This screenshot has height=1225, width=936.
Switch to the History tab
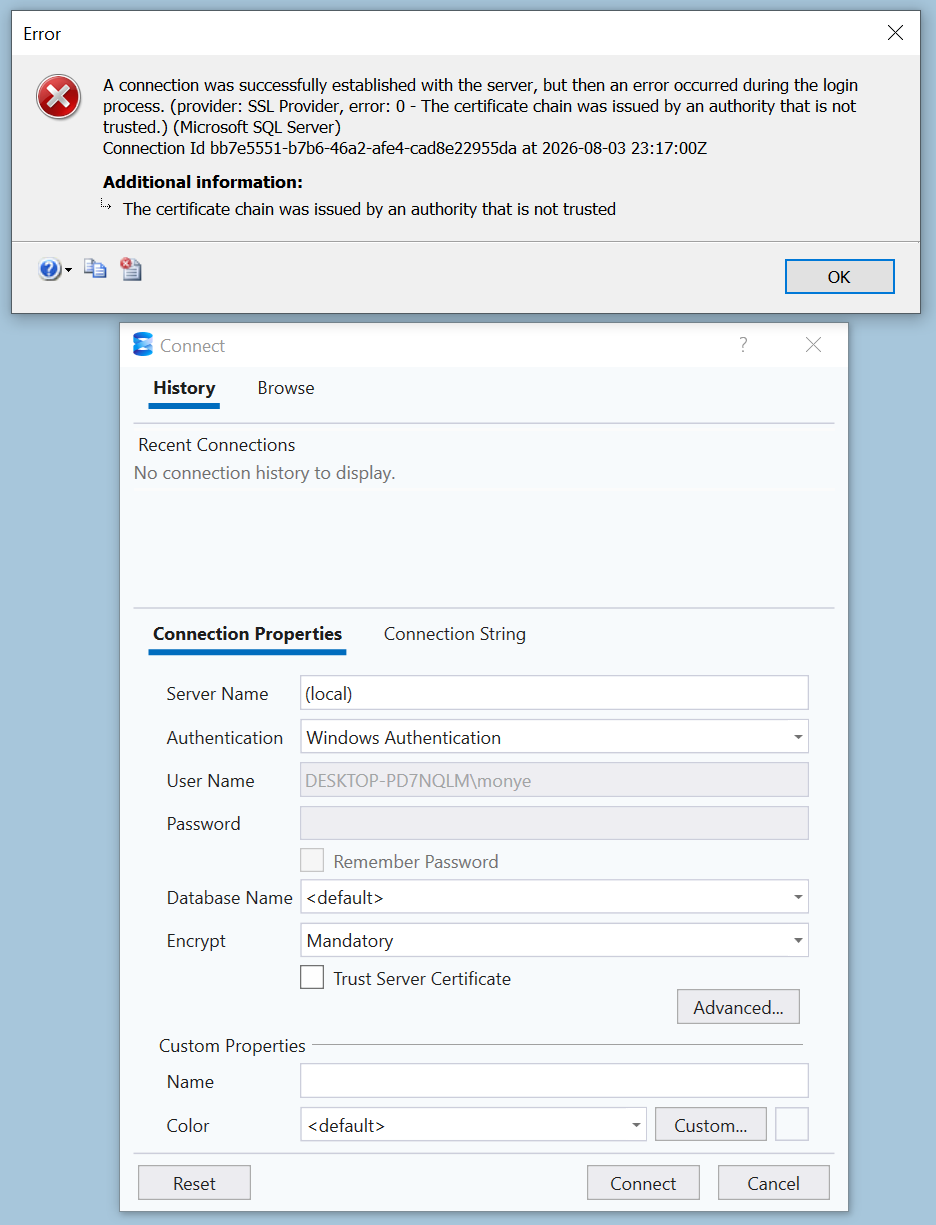point(184,388)
